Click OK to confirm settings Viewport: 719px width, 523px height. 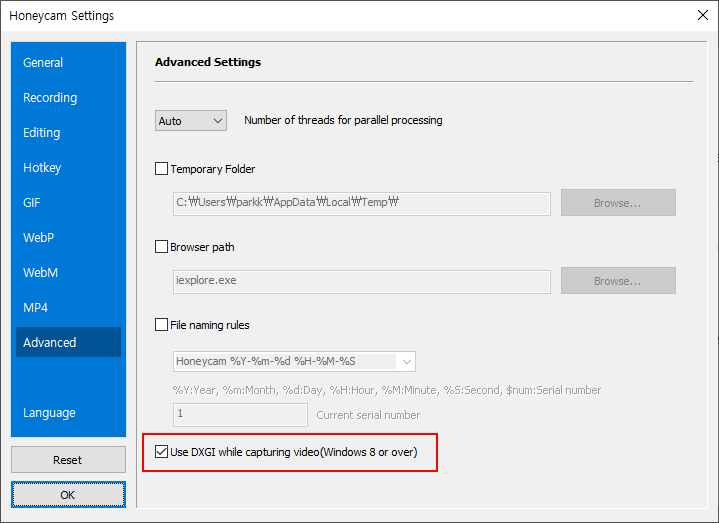pos(68,494)
